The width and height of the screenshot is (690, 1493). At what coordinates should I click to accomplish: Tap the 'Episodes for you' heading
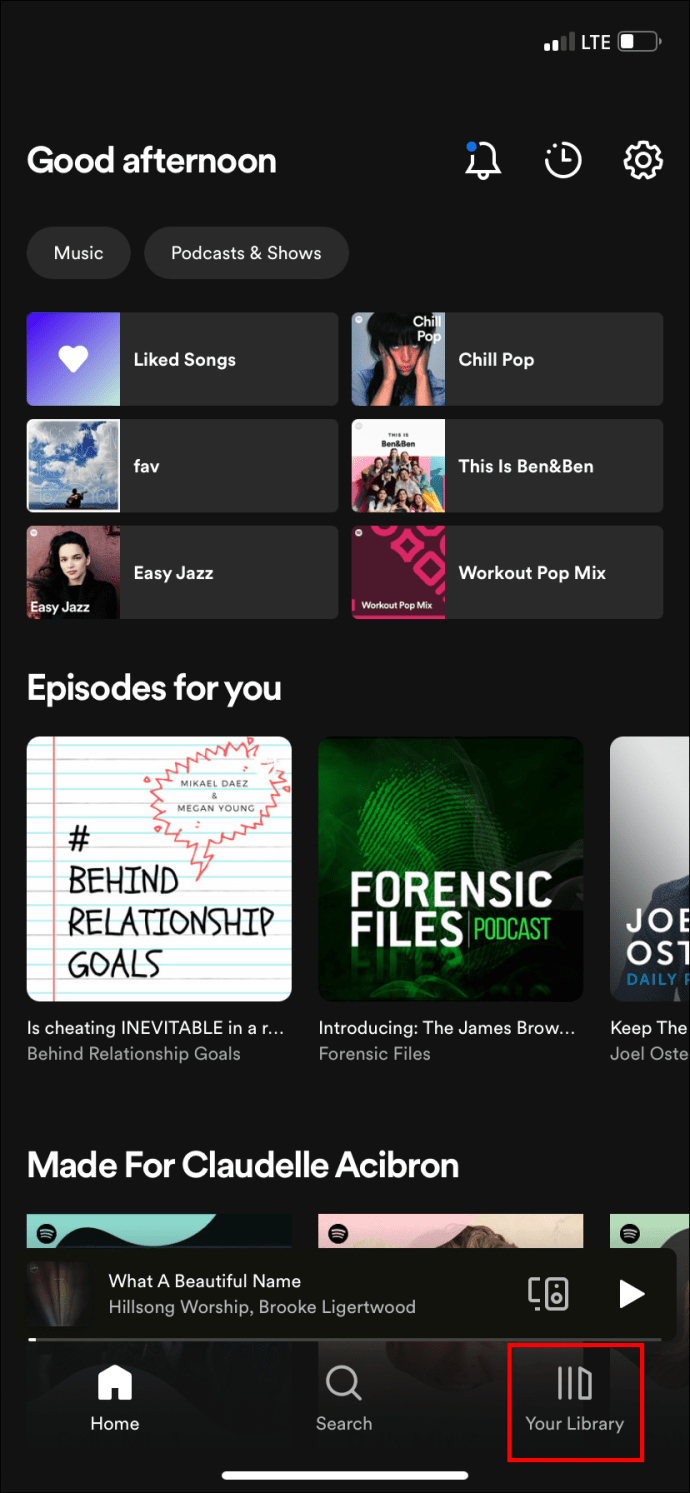(154, 688)
